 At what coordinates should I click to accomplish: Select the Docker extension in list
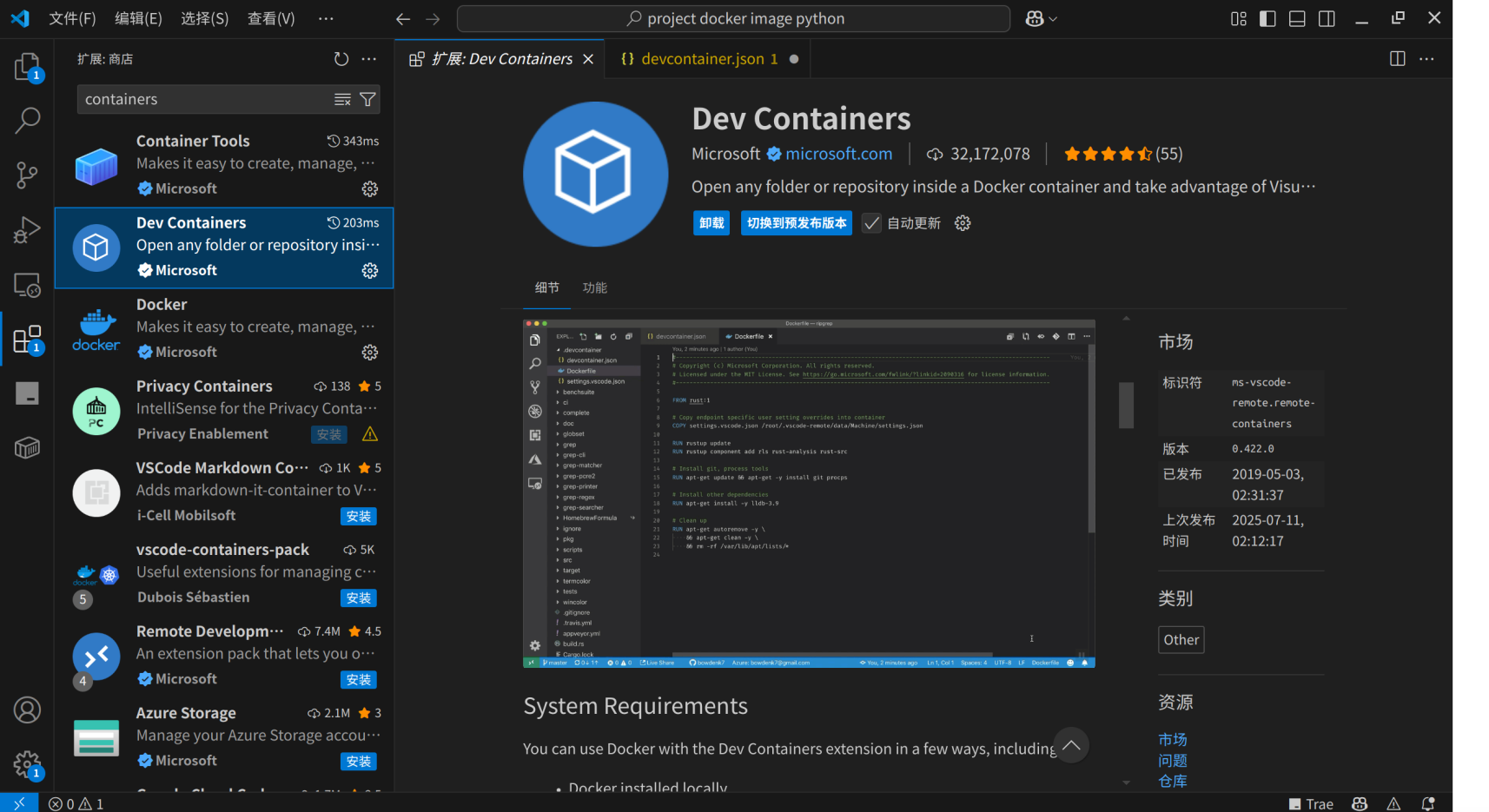tap(224, 329)
